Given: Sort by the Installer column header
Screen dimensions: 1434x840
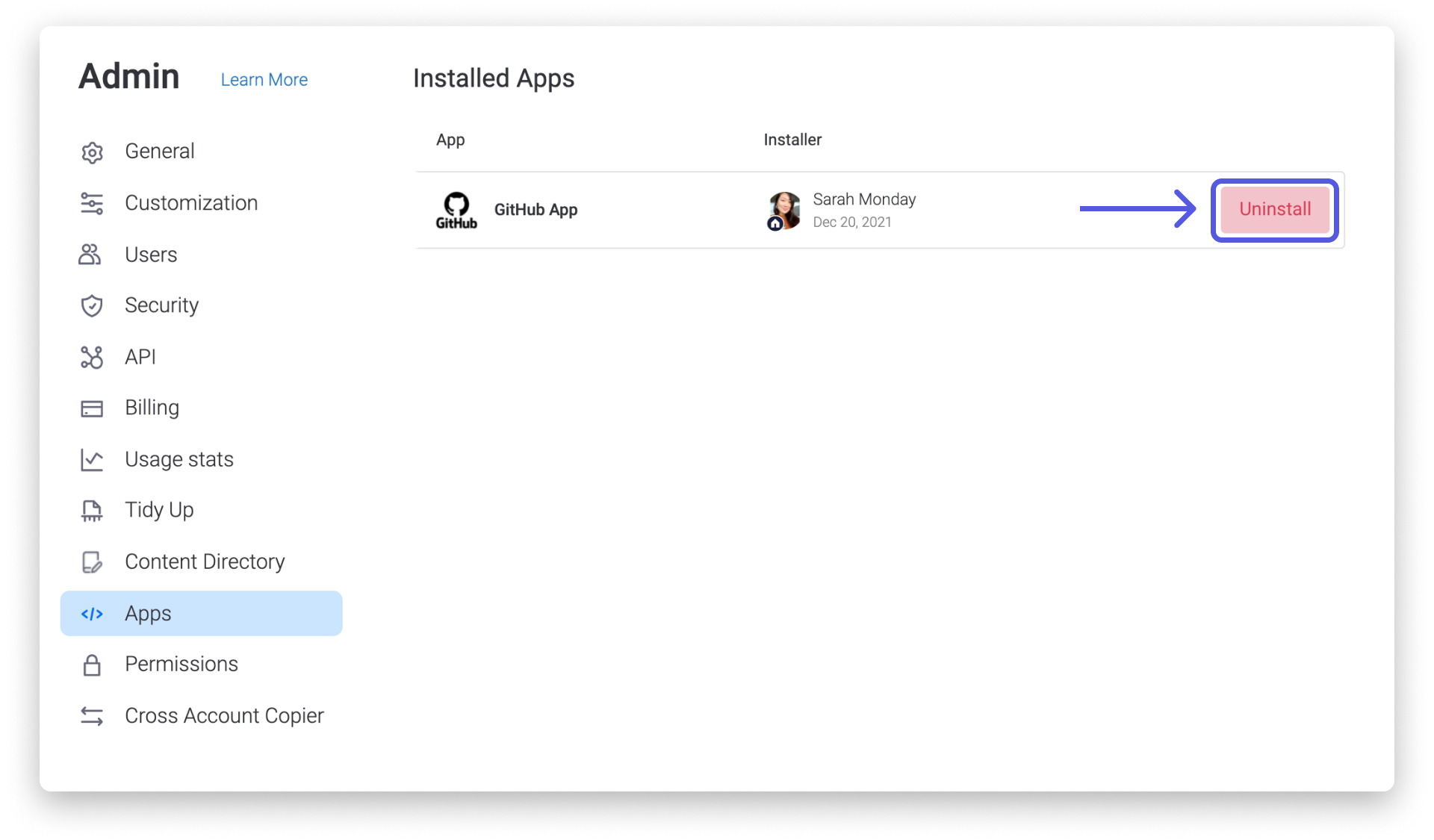Looking at the screenshot, I should [x=792, y=140].
